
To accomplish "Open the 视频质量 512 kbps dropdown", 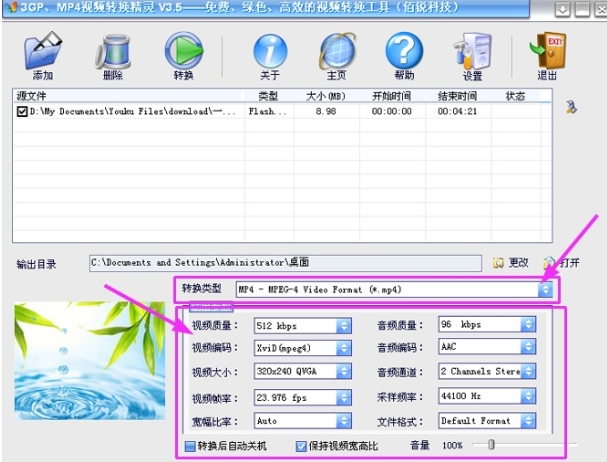I will (x=343, y=325).
